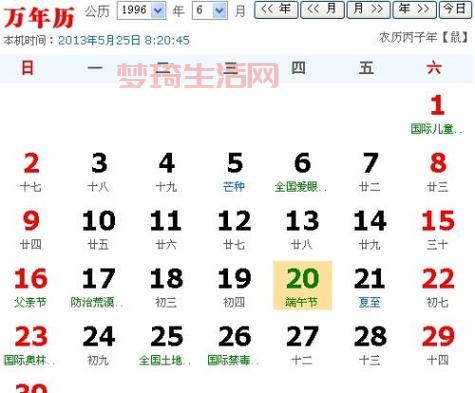Select date 11 with lunar 廿六
Screen dimensions: 475x393
(x=167, y=230)
